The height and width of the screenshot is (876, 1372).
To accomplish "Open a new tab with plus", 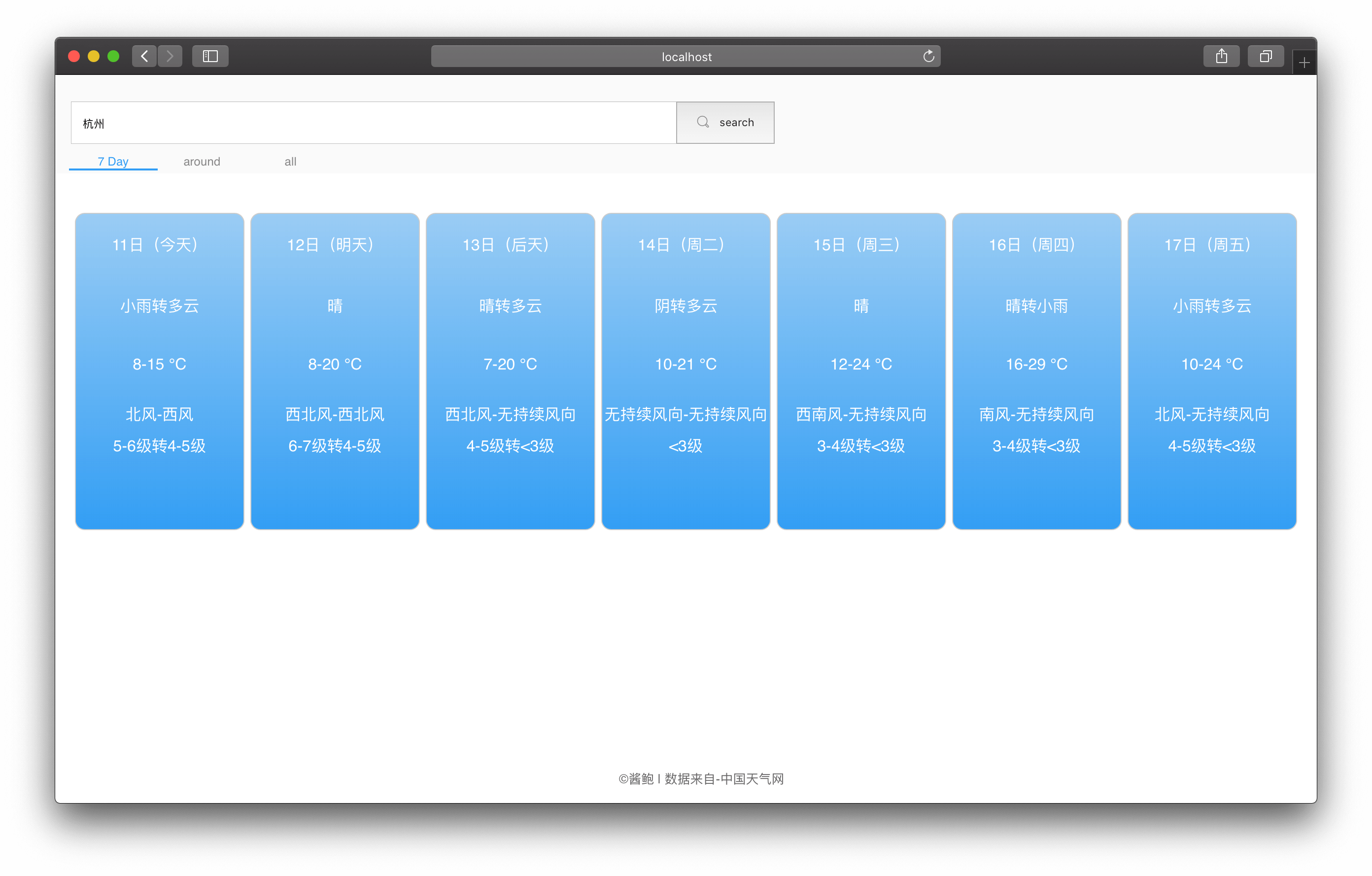I will 1304,63.
